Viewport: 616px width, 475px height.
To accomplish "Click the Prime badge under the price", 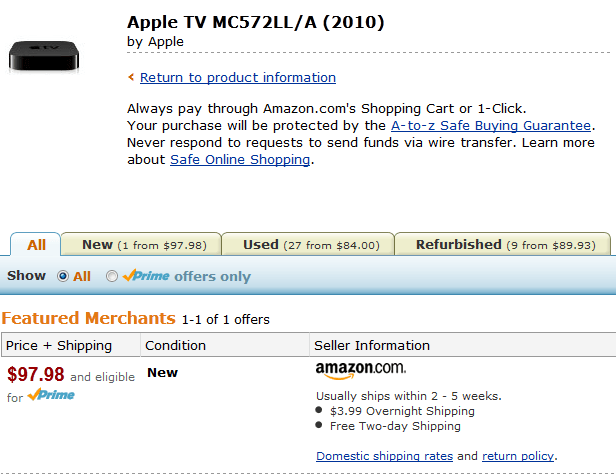I will (x=51, y=394).
